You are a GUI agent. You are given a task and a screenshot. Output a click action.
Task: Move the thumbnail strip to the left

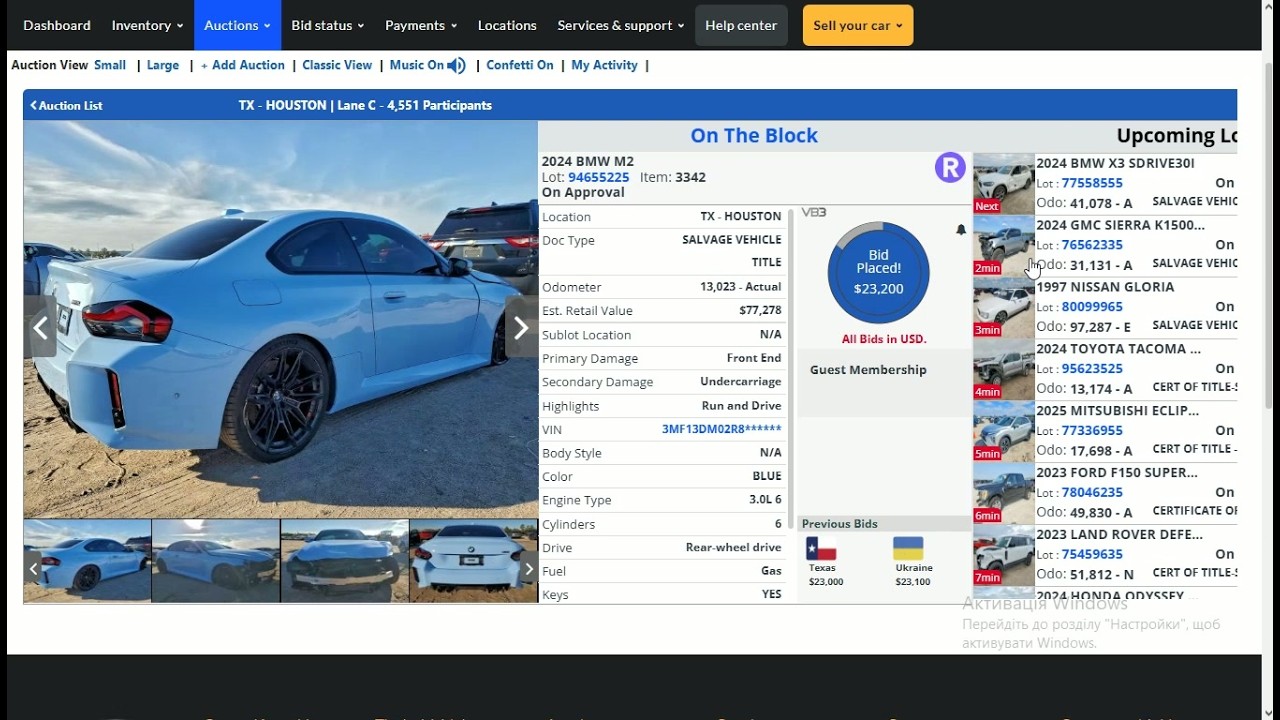point(33,569)
